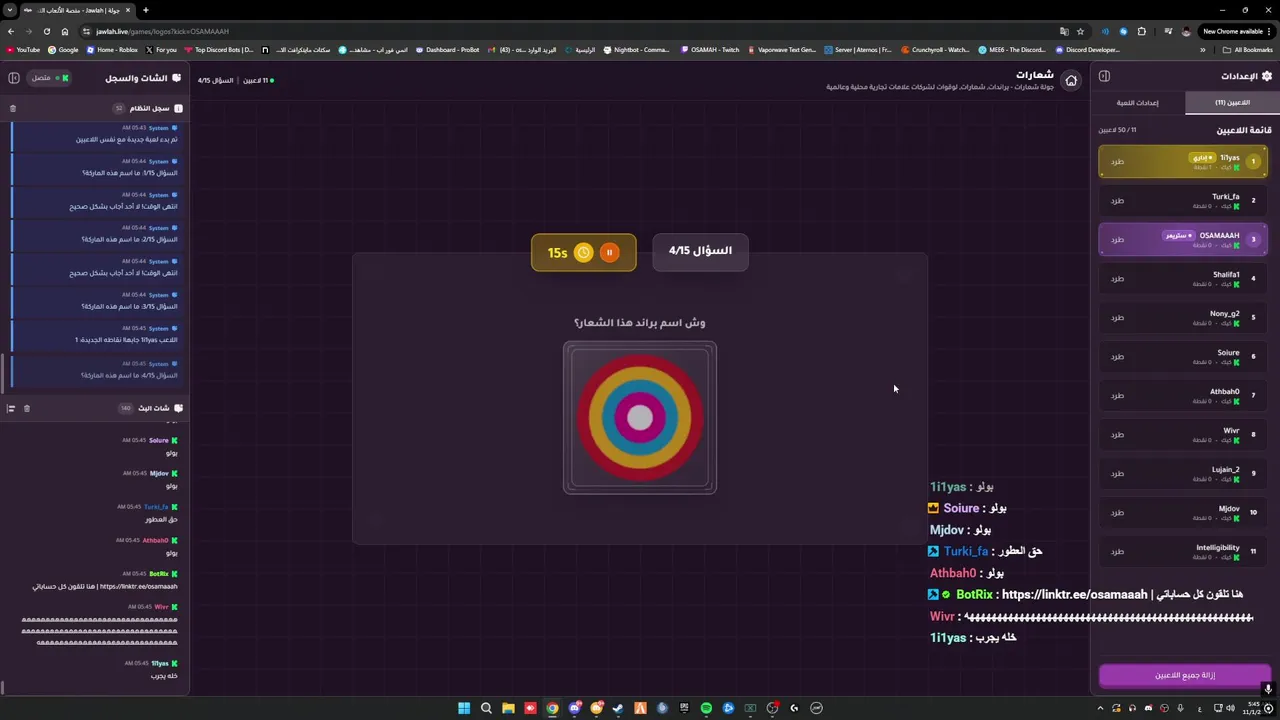Collapse the settings sidebar panel
Viewport: 1280px width, 720px height.
[1104, 76]
